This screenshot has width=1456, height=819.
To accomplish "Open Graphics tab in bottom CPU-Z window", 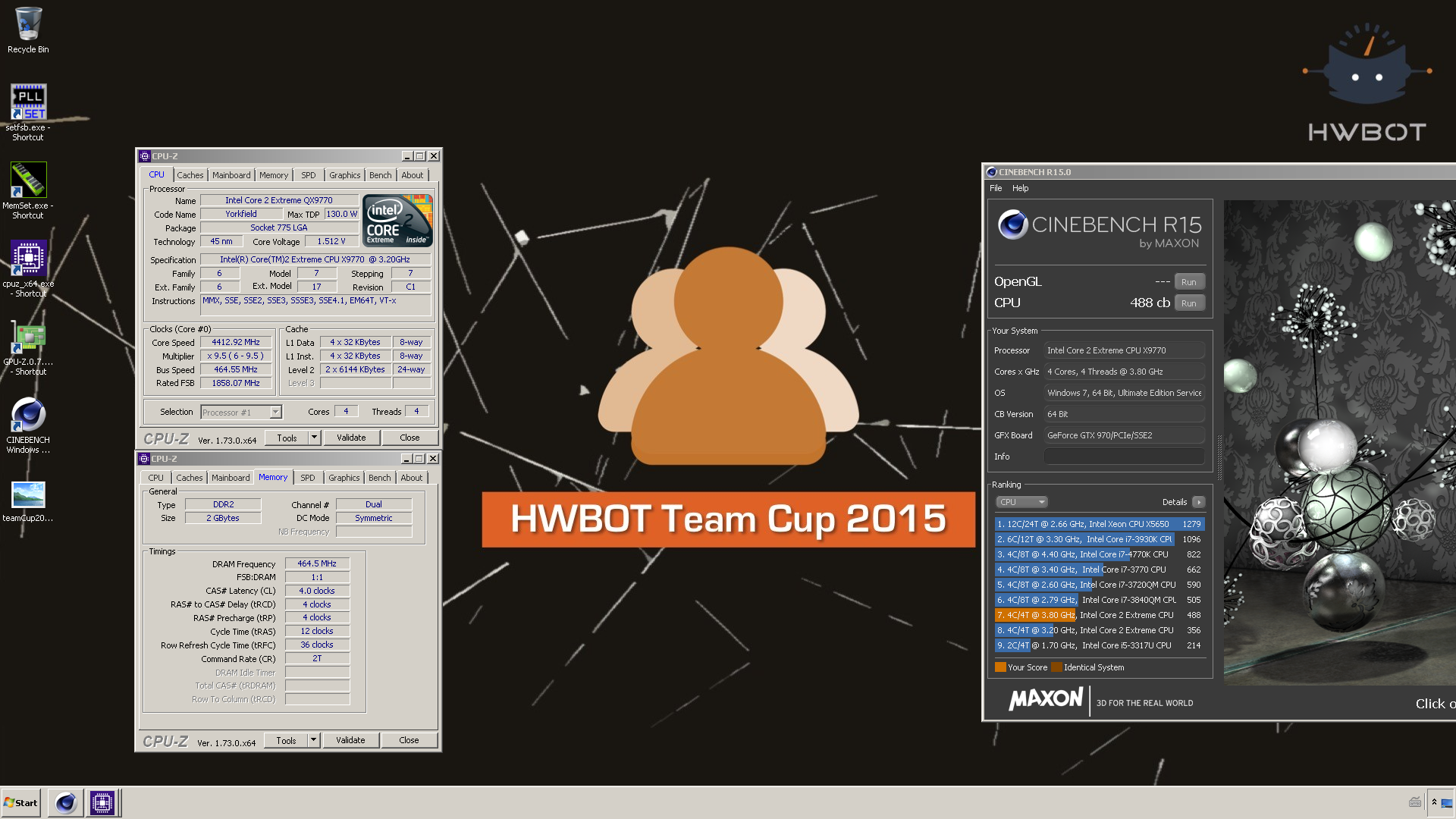I will tap(344, 478).
